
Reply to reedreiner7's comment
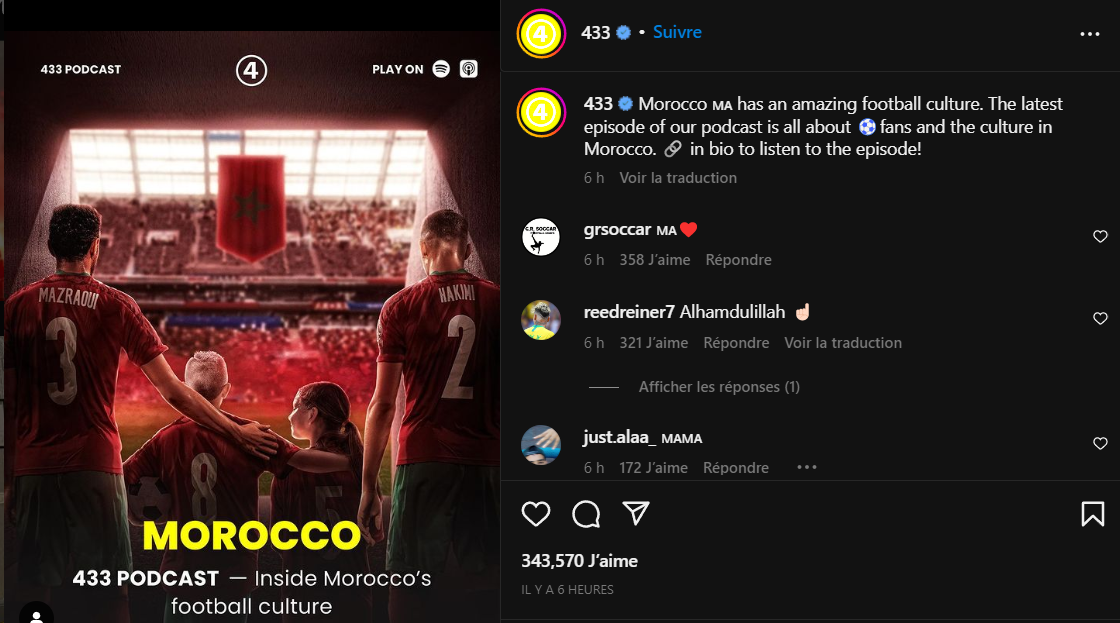[736, 343]
